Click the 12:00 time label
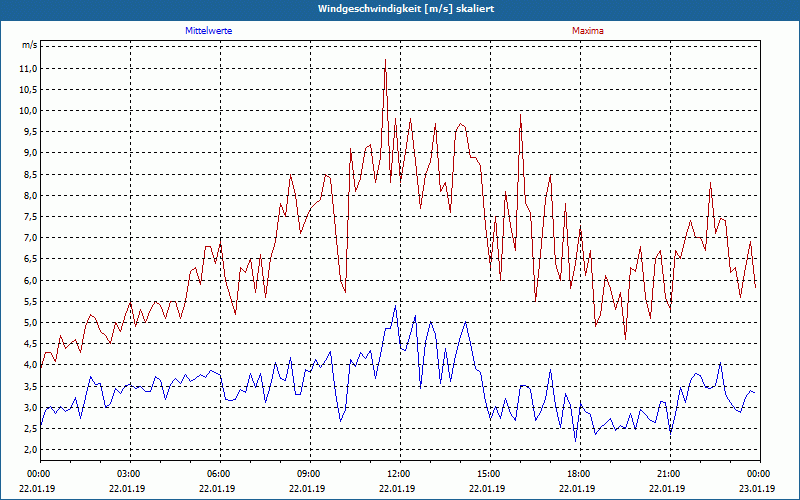The height and width of the screenshot is (500, 800). 397,474
